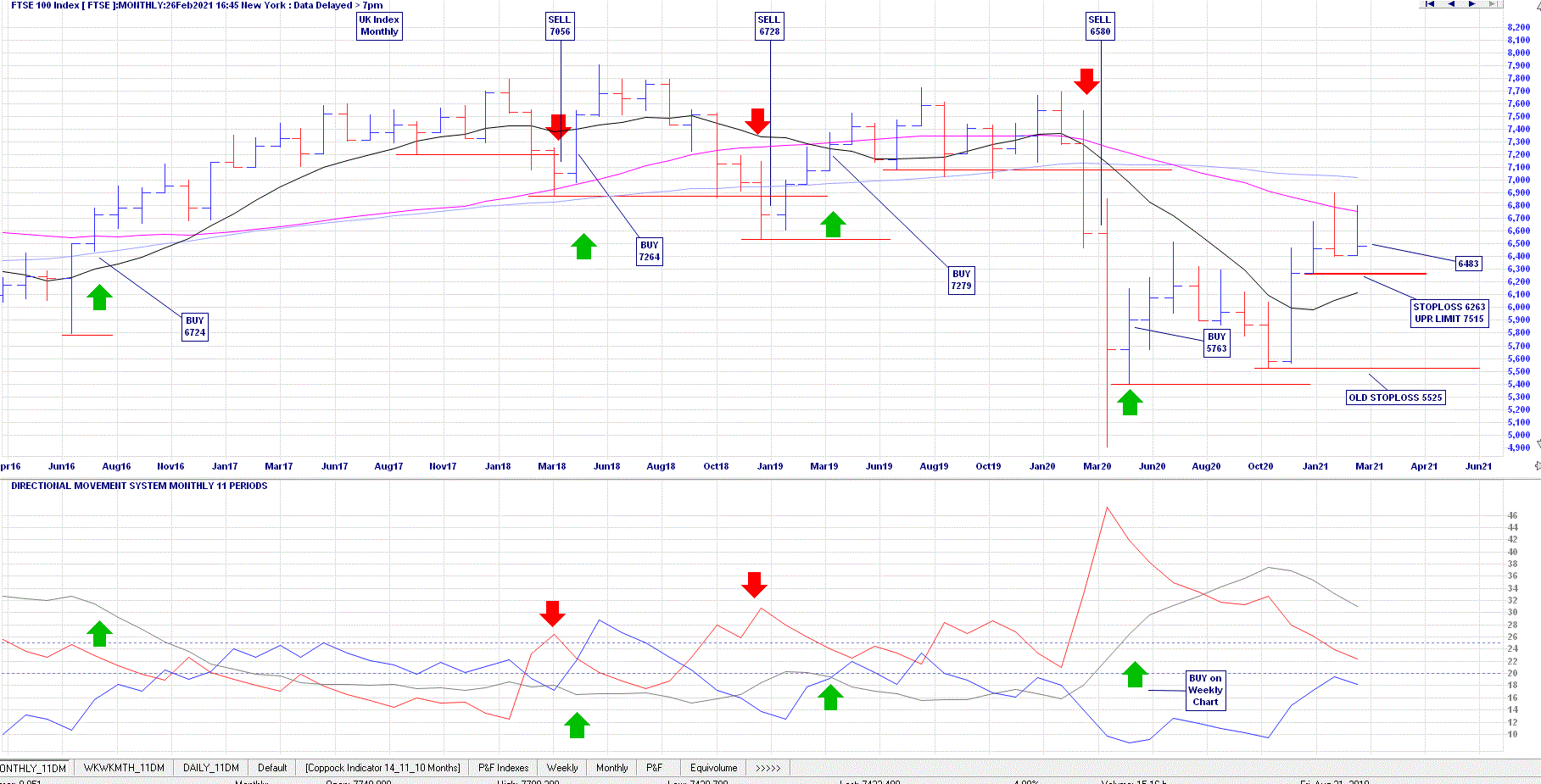
Task: Click the greyed skip-to-end arrow
Action: click(x=1493, y=4)
